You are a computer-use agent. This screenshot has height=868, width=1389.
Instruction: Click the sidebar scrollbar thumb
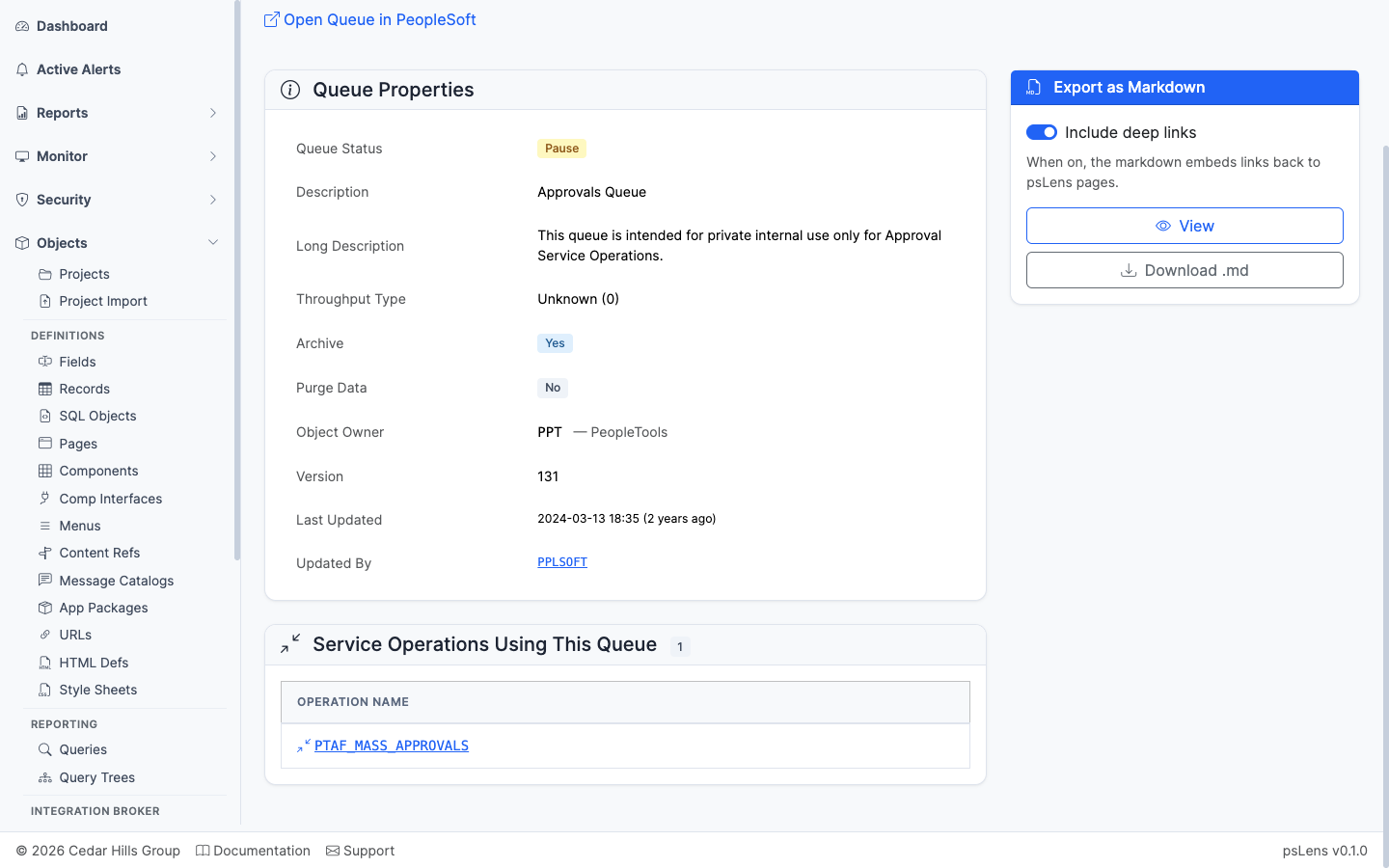click(237, 280)
